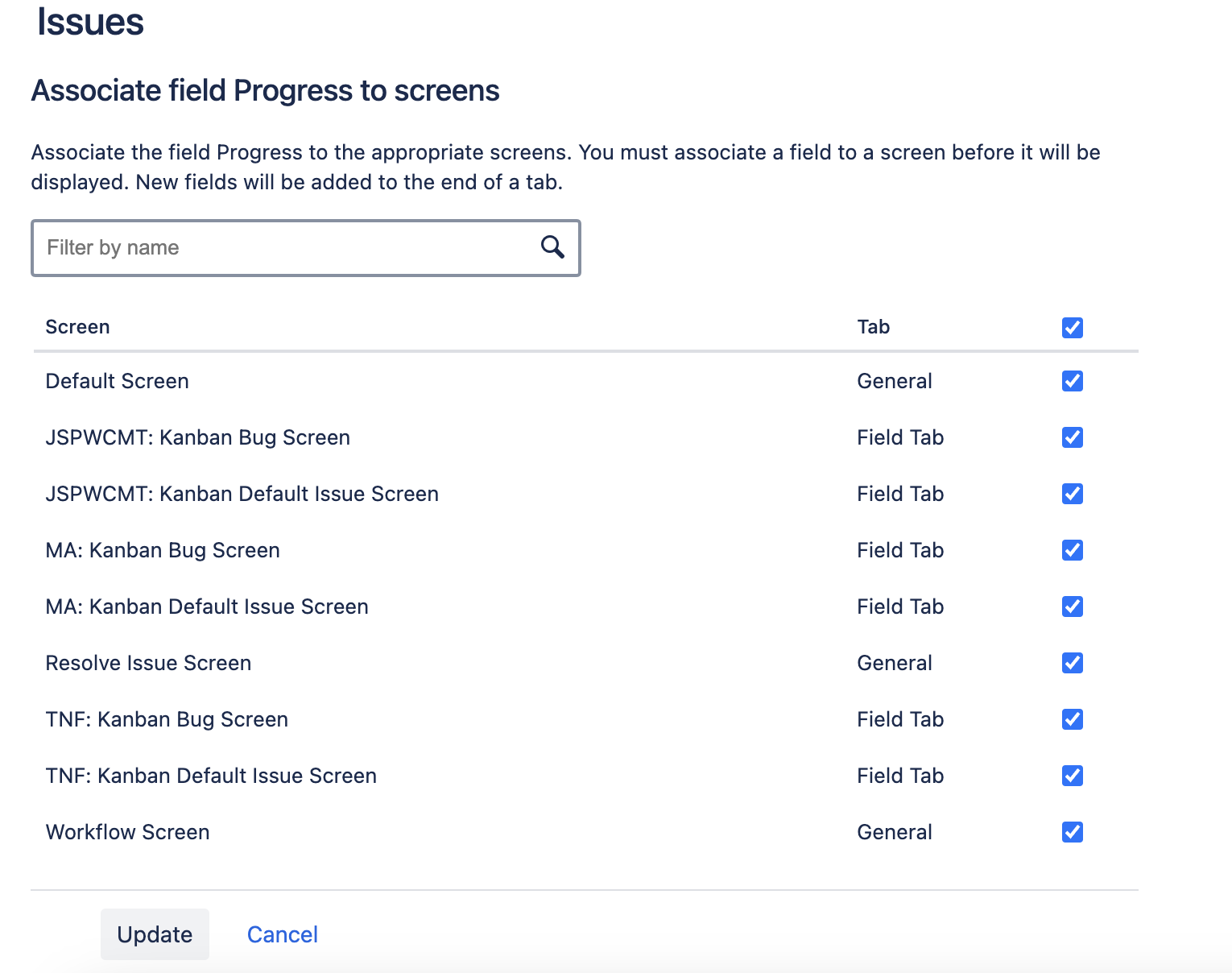Click the Cancel link
The height and width of the screenshot is (973, 1232).
click(x=282, y=934)
